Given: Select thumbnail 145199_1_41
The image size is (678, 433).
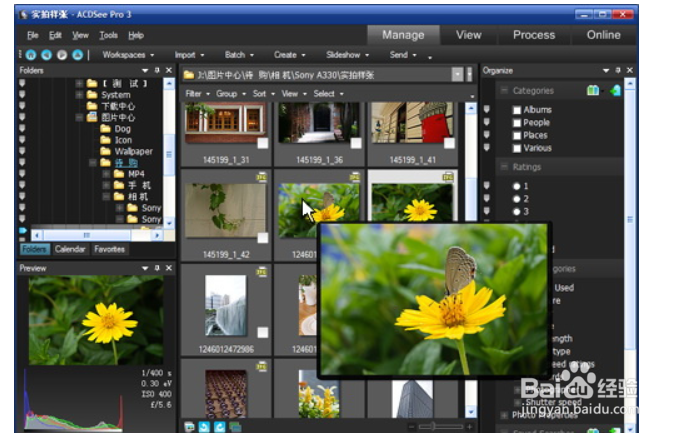Looking at the screenshot, I should tap(413, 134).
